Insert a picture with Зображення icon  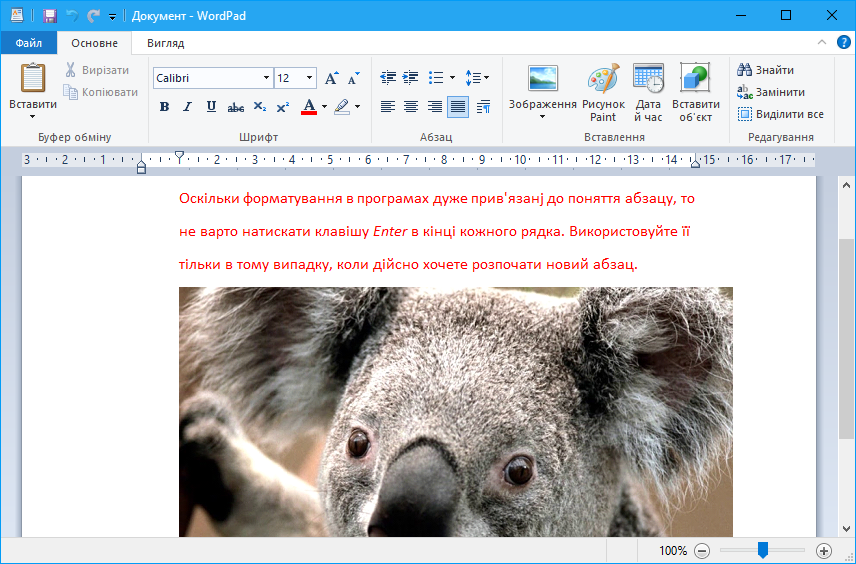pyautogui.click(x=543, y=78)
